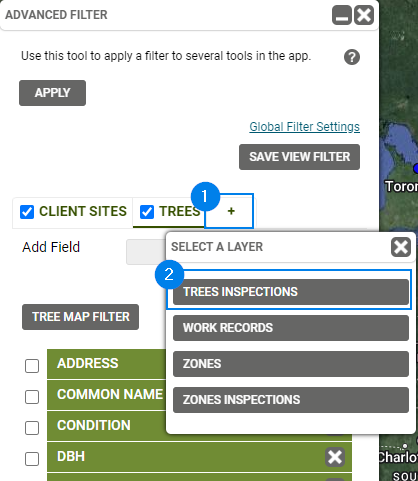418x481 pixels.
Task: Open the help question mark icon
Action: click(x=352, y=57)
